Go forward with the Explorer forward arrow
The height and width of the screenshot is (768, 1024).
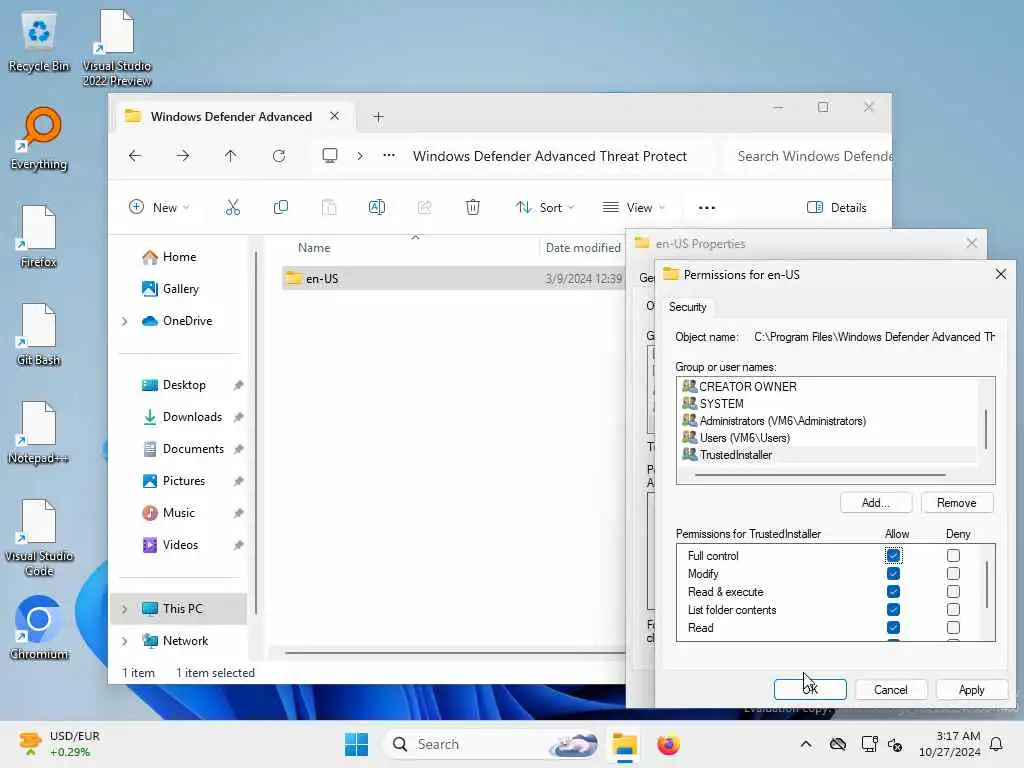(x=183, y=156)
